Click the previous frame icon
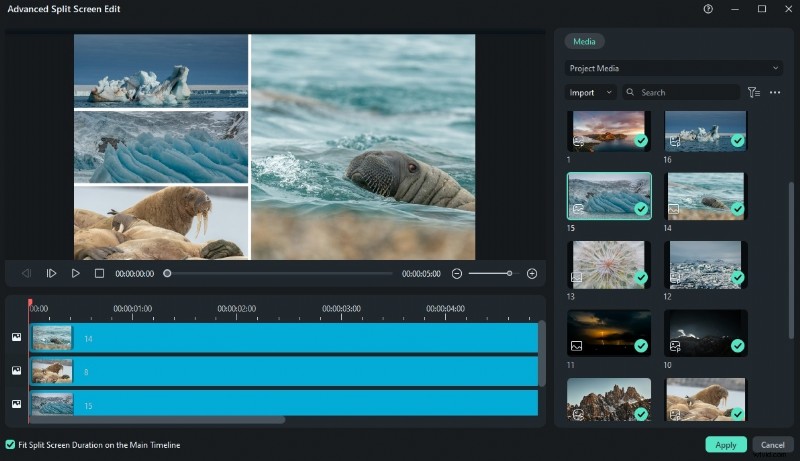Image resolution: width=800 pixels, height=461 pixels. (x=27, y=274)
